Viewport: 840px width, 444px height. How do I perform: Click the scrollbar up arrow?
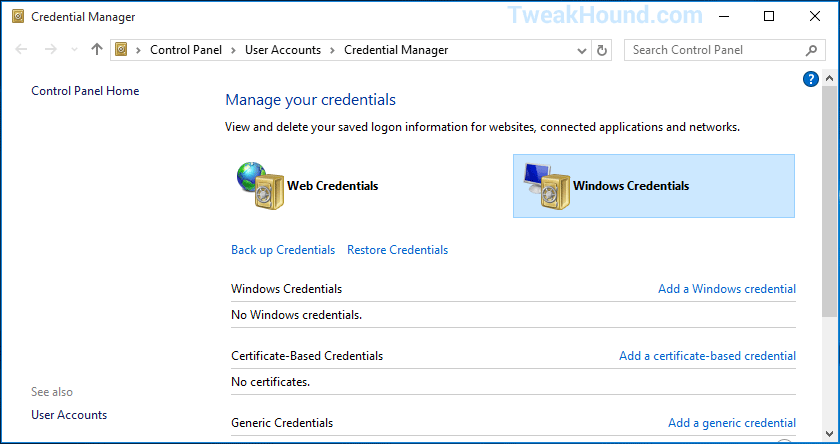tap(829, 79)
